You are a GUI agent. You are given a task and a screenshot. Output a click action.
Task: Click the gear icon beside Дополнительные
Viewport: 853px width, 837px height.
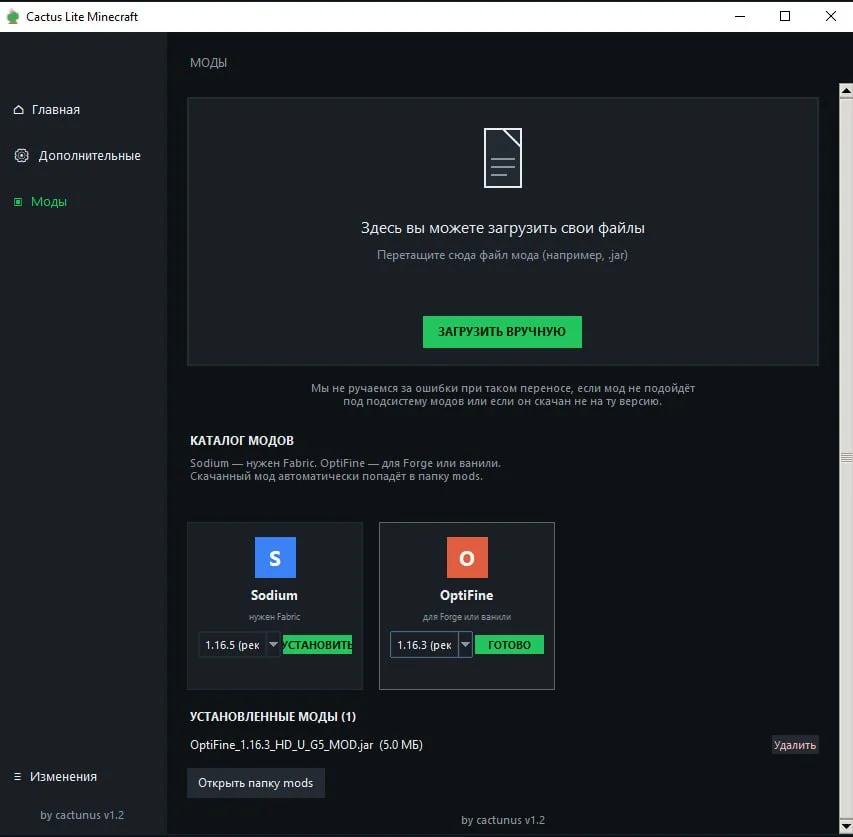(21, 156)
